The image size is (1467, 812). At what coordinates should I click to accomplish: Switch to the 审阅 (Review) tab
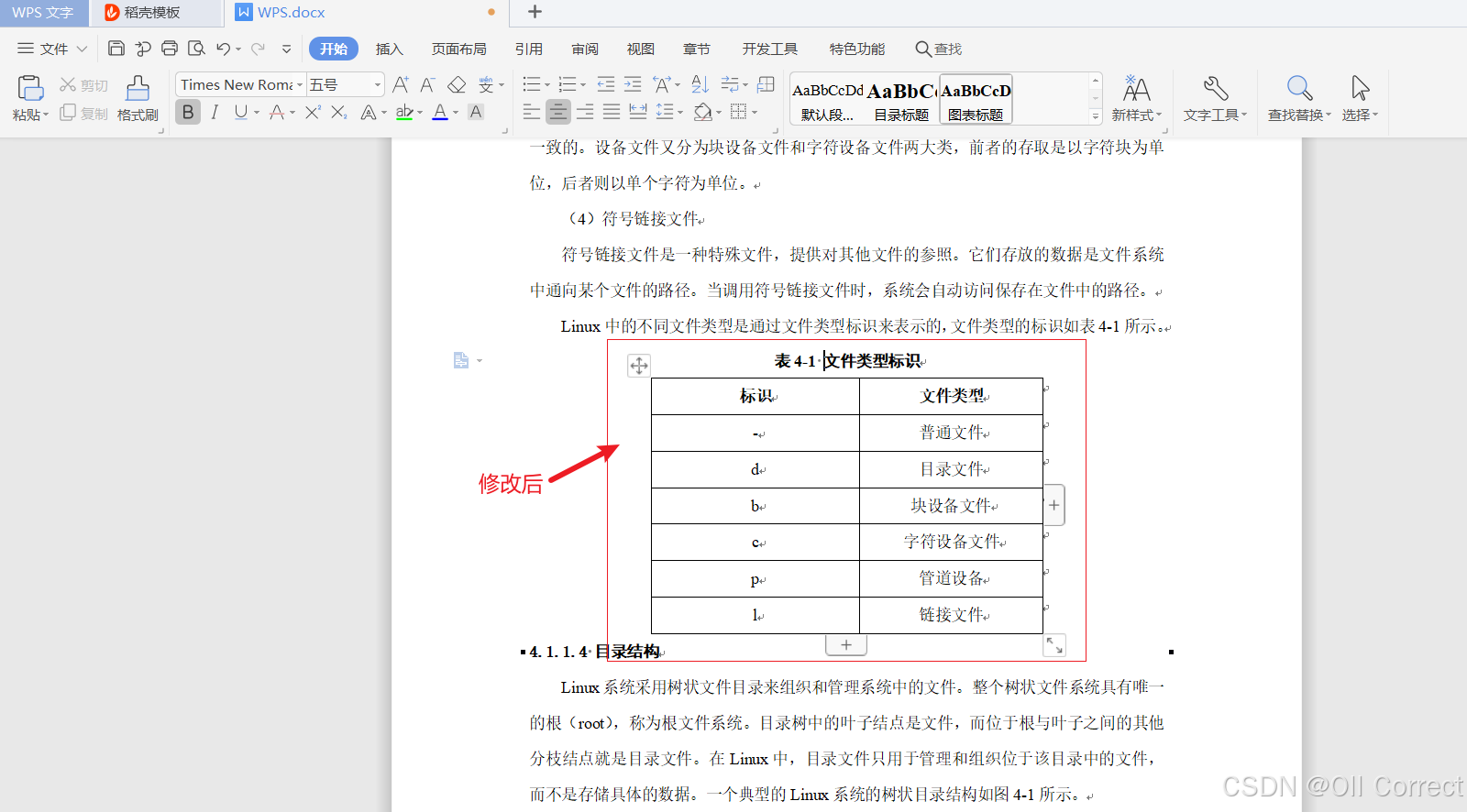coord(584,49)
